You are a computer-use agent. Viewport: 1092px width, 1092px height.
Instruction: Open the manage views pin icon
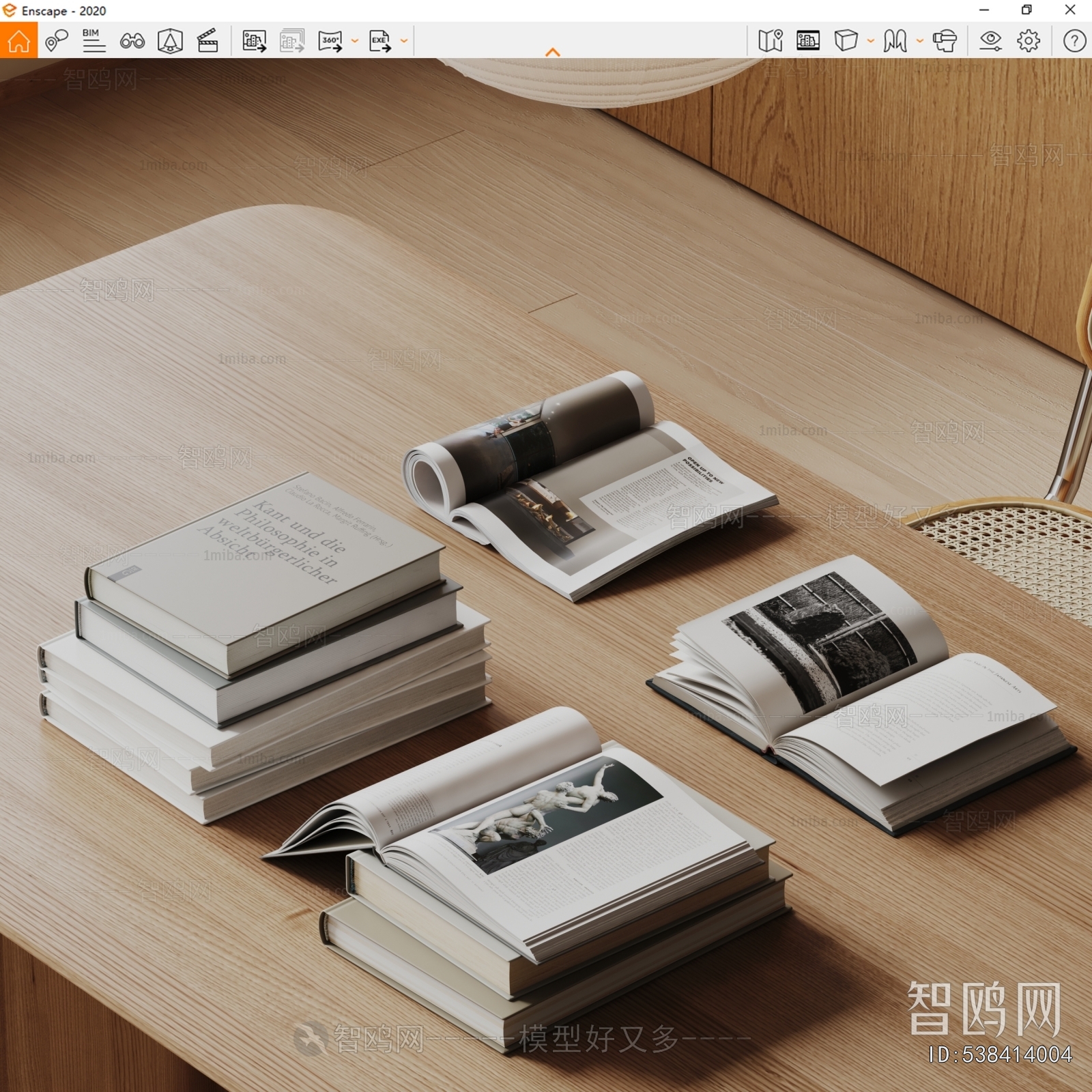click(57, 40)
